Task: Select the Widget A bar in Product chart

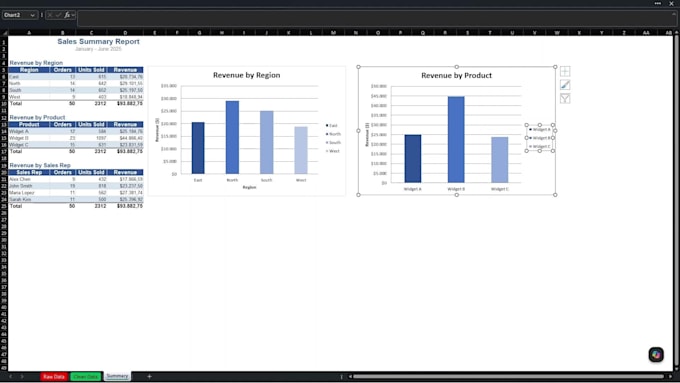Action: click(412, 159)
